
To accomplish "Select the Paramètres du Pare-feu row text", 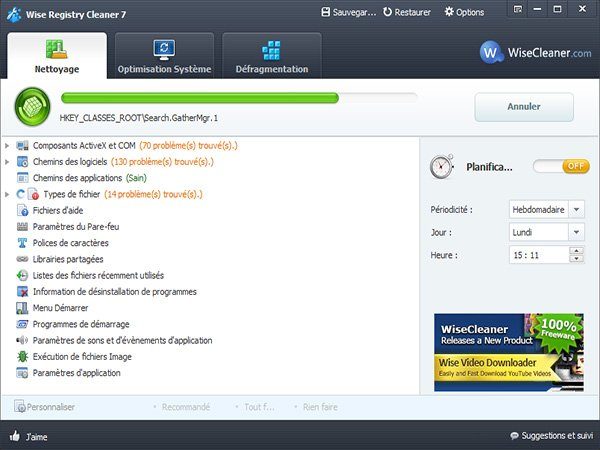I will [x=76, y=227].
